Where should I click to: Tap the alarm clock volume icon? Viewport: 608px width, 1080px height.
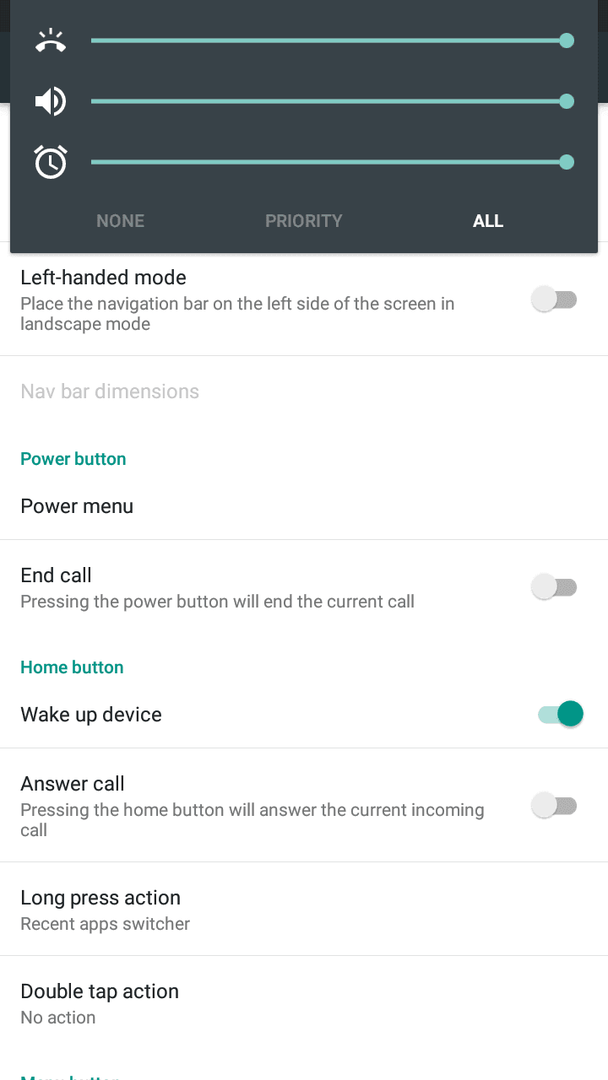click(51, 162)
